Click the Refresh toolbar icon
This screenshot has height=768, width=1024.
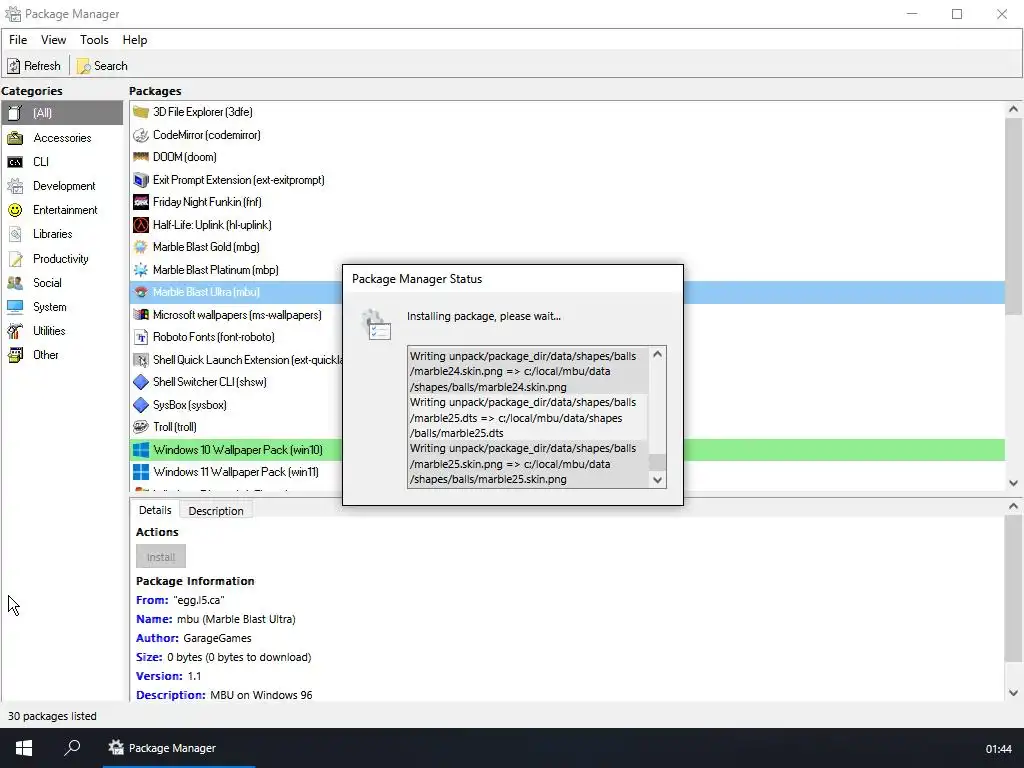(14, 66)
